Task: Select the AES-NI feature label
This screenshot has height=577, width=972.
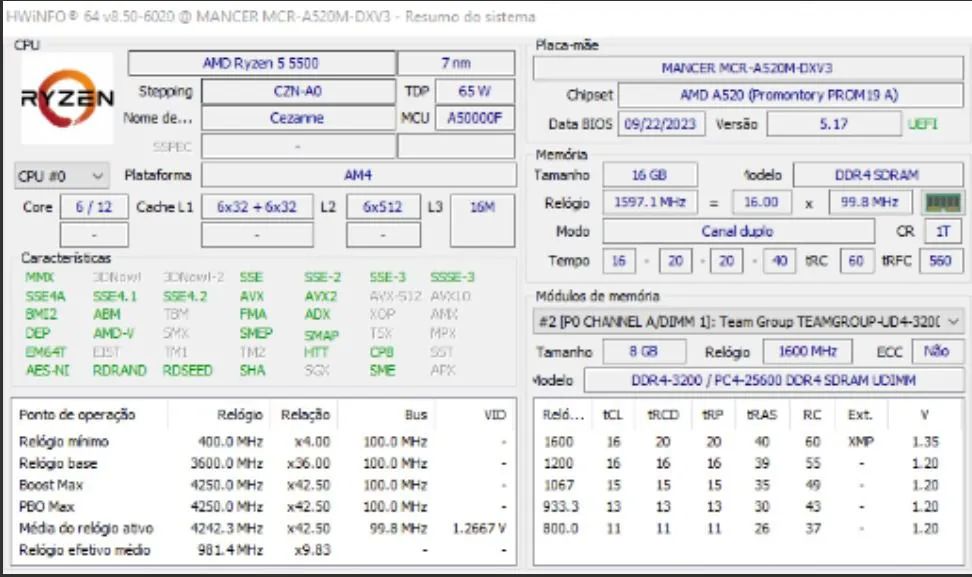Action: [x=47, y=370]
